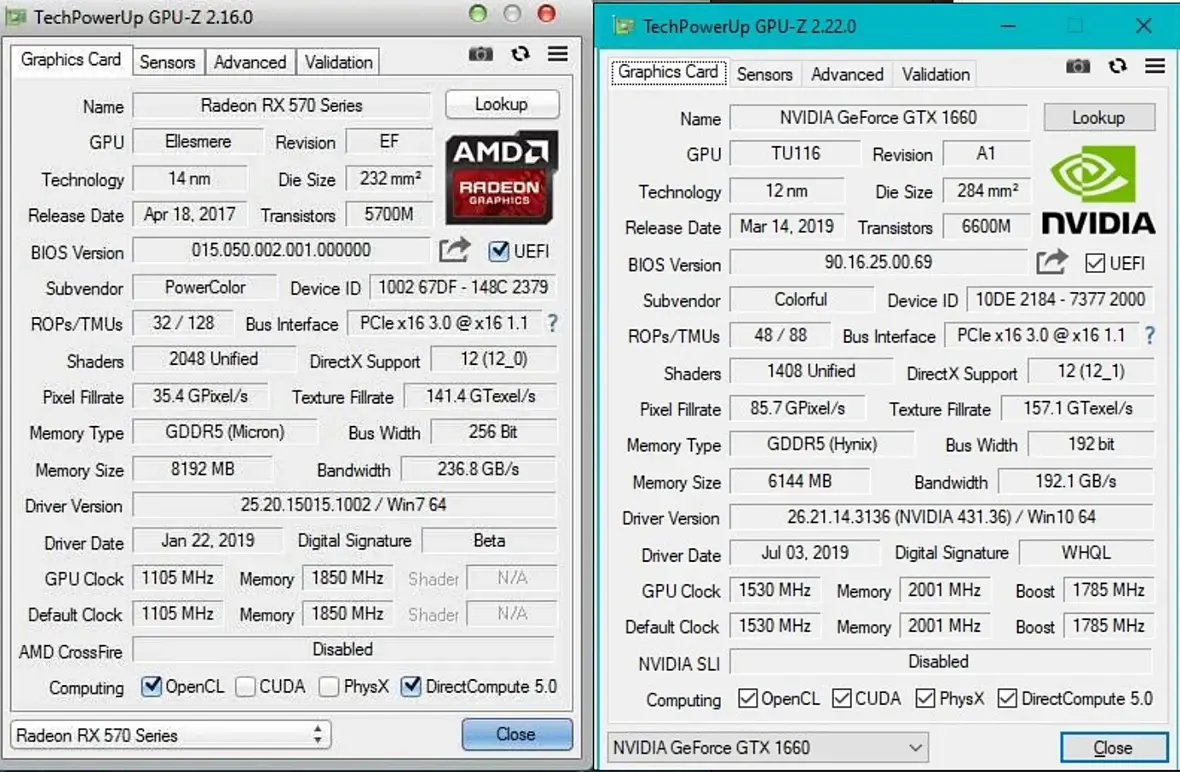Viewport: 1180px width, 772px height.
Task: Click GPU field showing TU116
Action: pyautogui.click(x=795, y=153)
